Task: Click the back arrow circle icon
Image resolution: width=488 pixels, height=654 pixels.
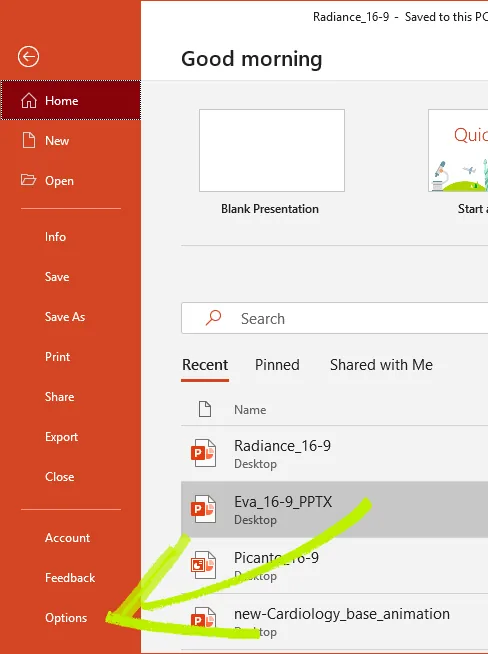Action: click(28, 56)
